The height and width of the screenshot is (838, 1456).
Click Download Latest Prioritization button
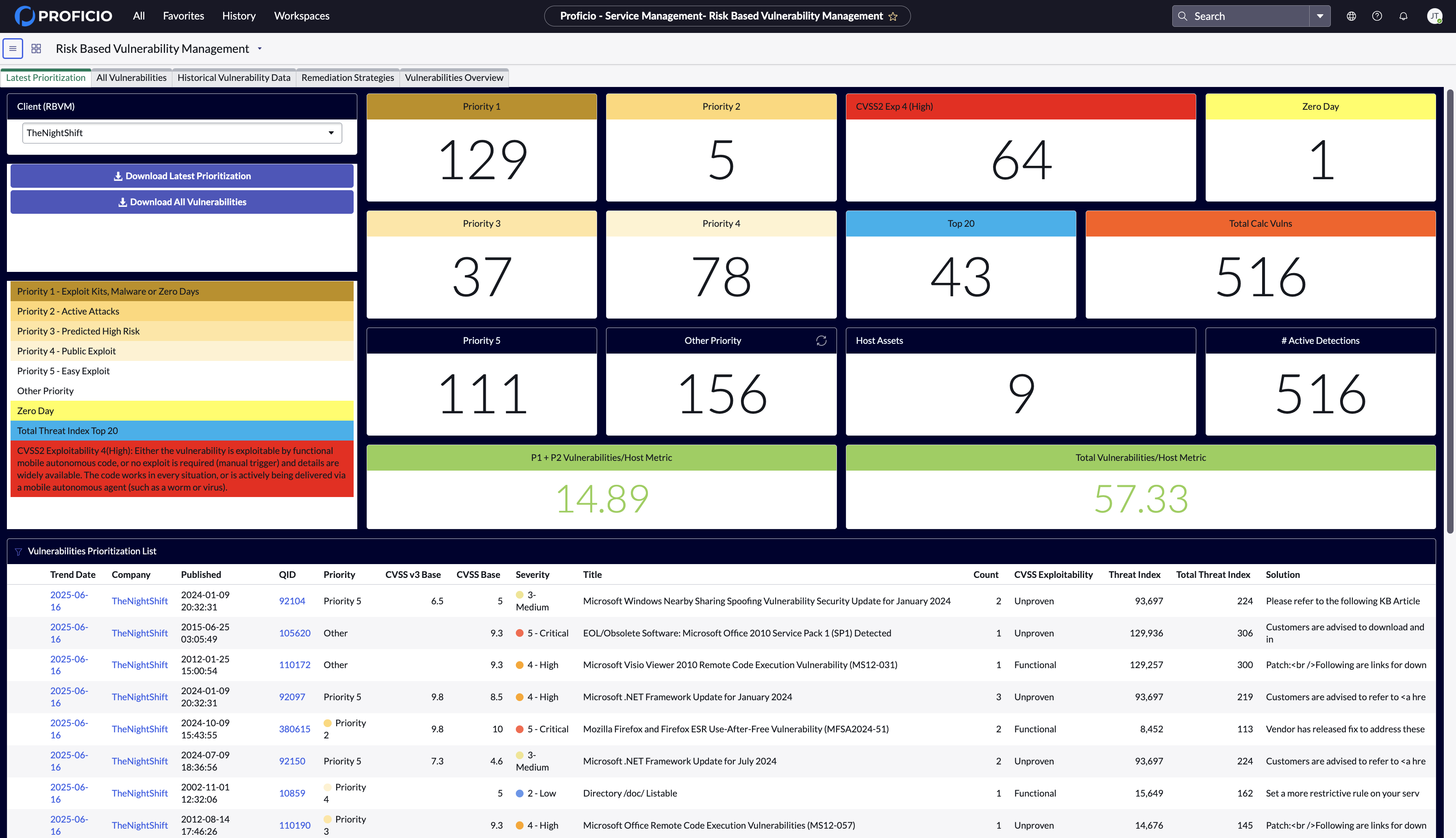point(182,176)
